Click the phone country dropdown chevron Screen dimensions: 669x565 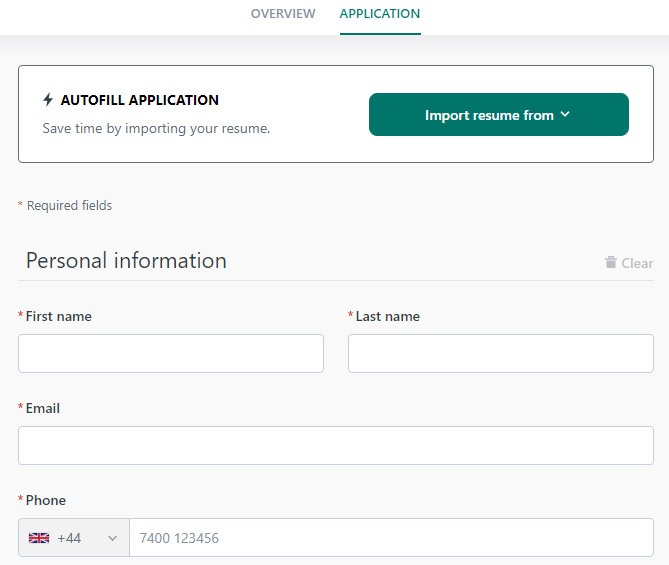(x=112, y=538)
